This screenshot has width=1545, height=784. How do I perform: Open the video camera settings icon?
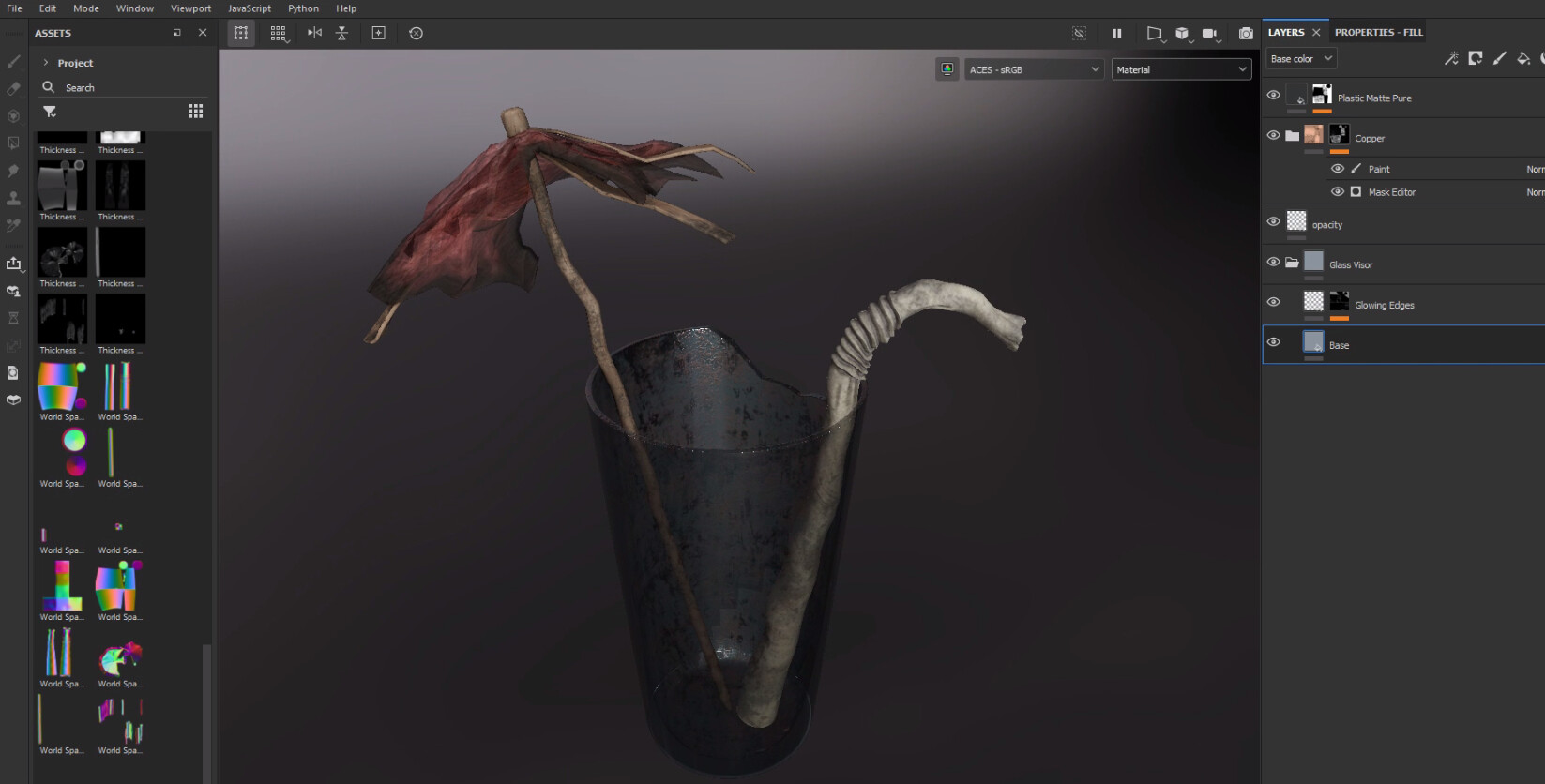coord(1210,34)
